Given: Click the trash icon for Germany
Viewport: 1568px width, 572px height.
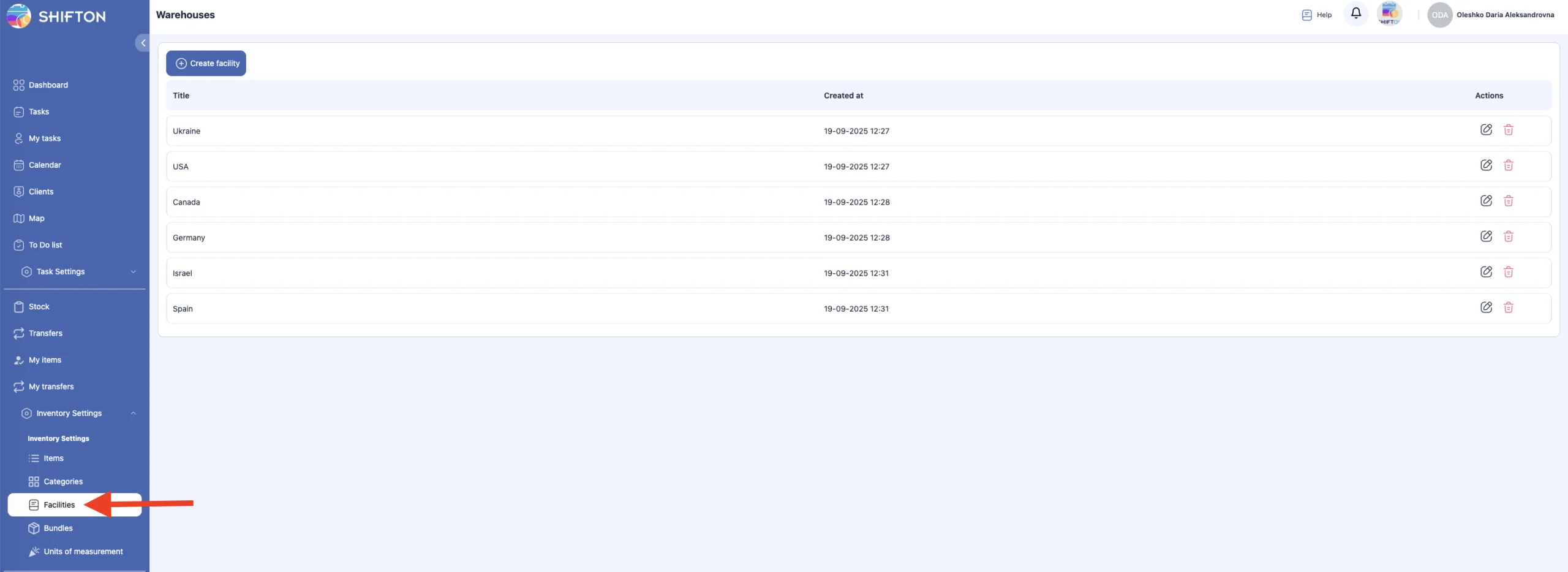Looking at the screenshot, I should coord(1508,236).
